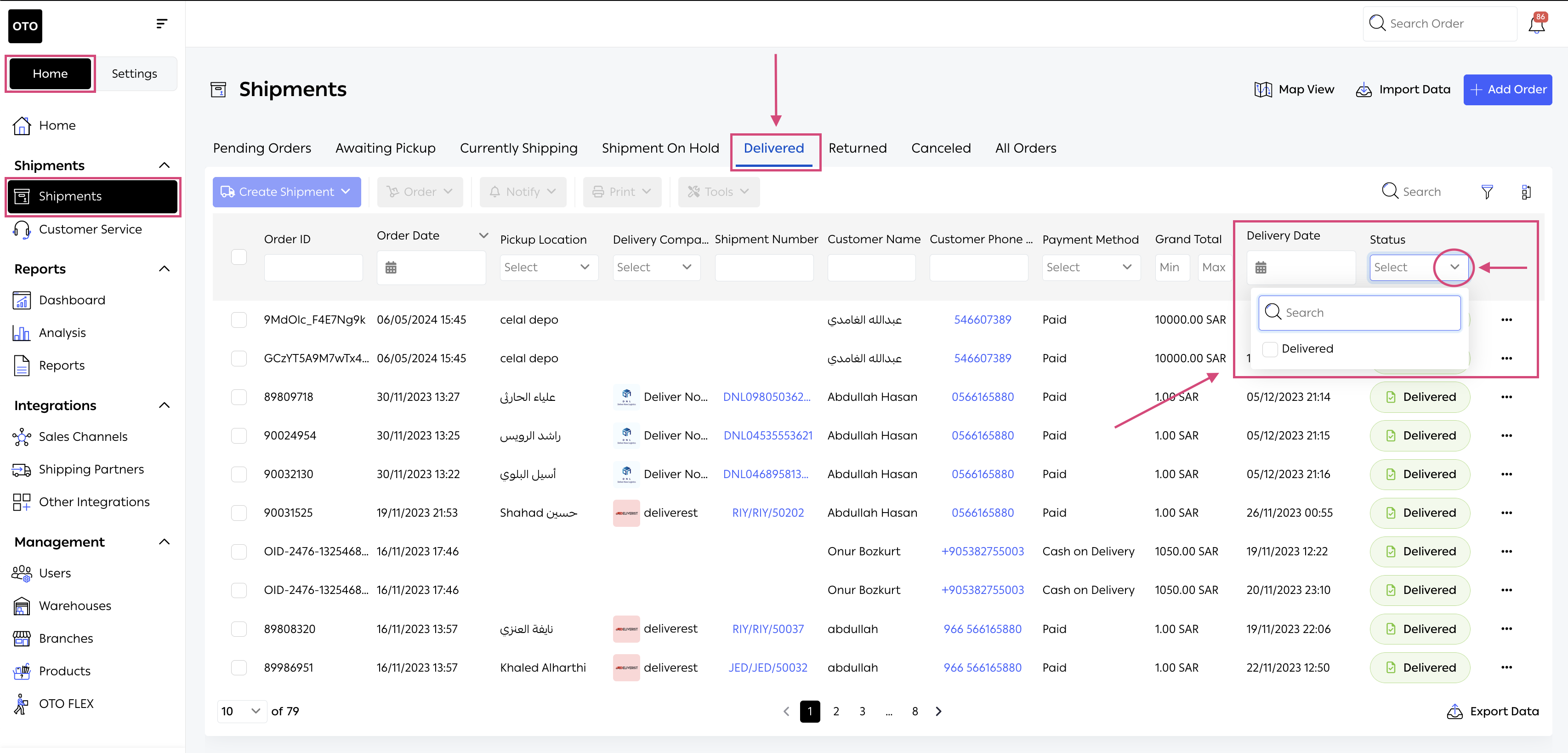Viewport: 1568px width, 753px height.
Task: Click the Delivery Date calendar icon
Action: coord(1261,268)
